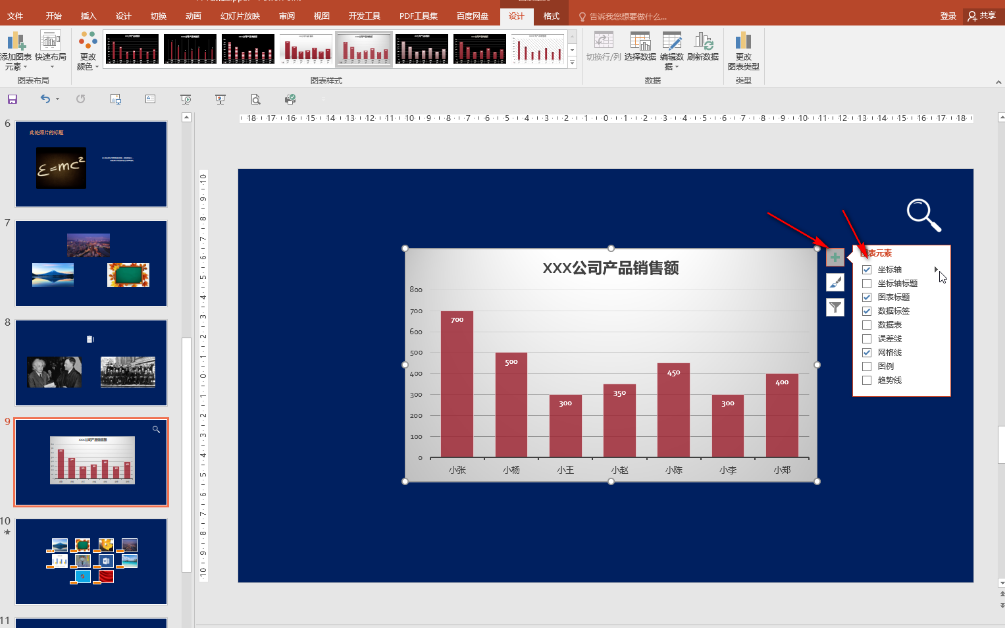Expand the 坐标轴 submenu arrow

point(936,270)
